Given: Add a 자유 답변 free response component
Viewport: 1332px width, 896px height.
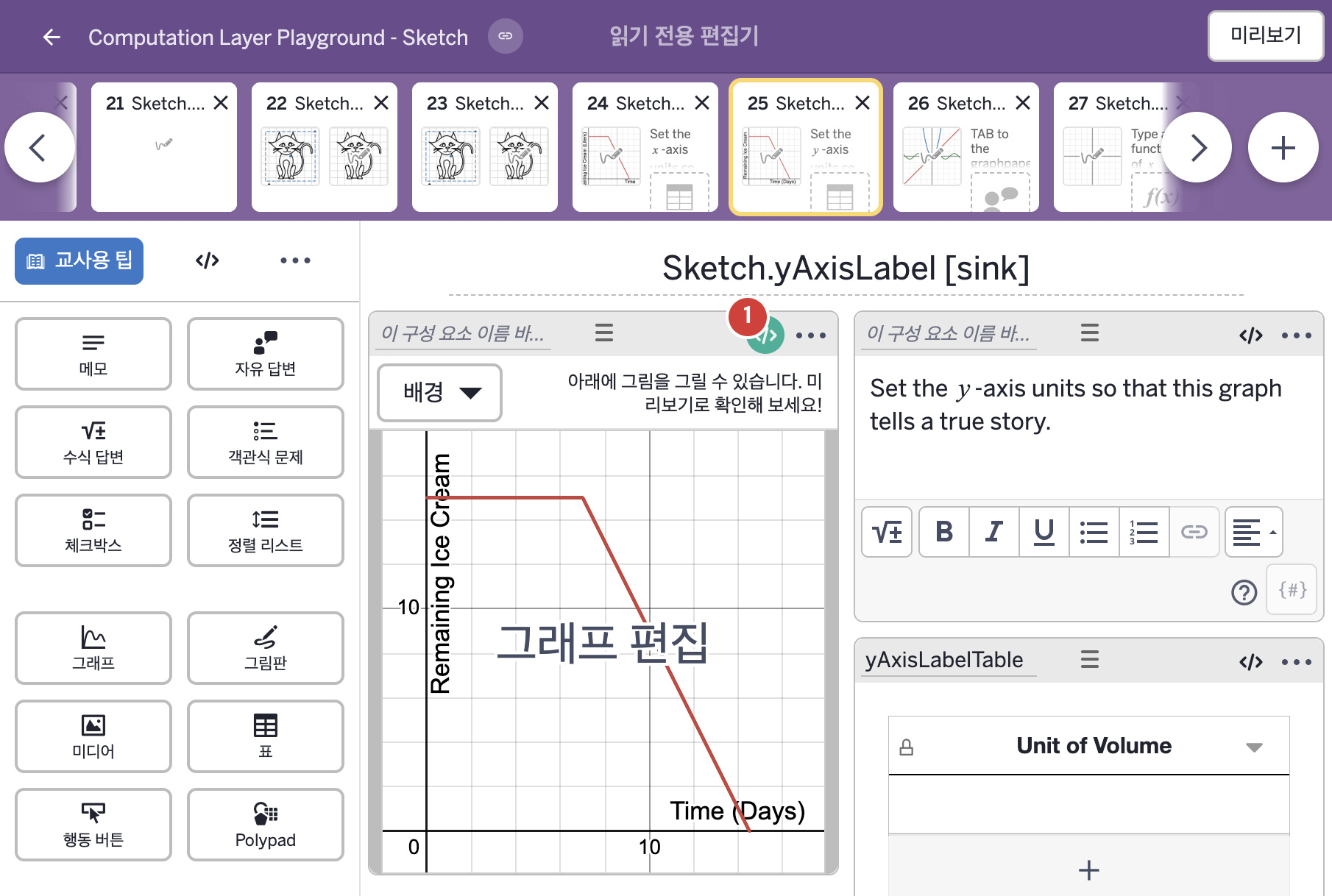Looking at the screenshot, I should point(266,354).
